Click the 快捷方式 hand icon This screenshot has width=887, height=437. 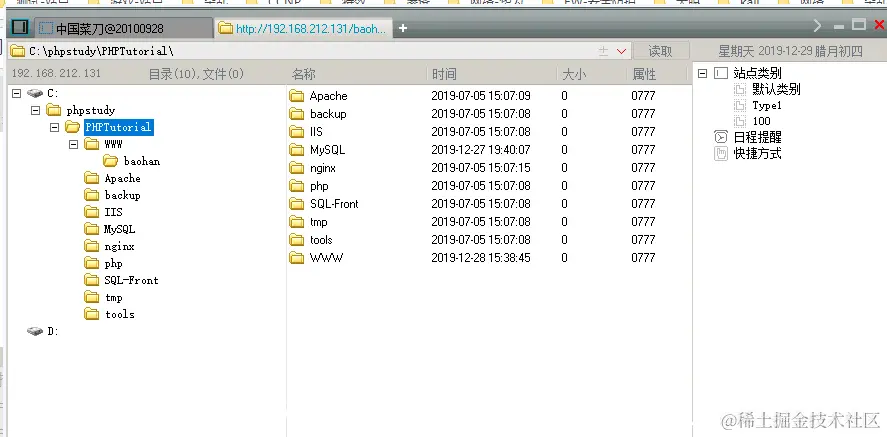coord(721,153)
